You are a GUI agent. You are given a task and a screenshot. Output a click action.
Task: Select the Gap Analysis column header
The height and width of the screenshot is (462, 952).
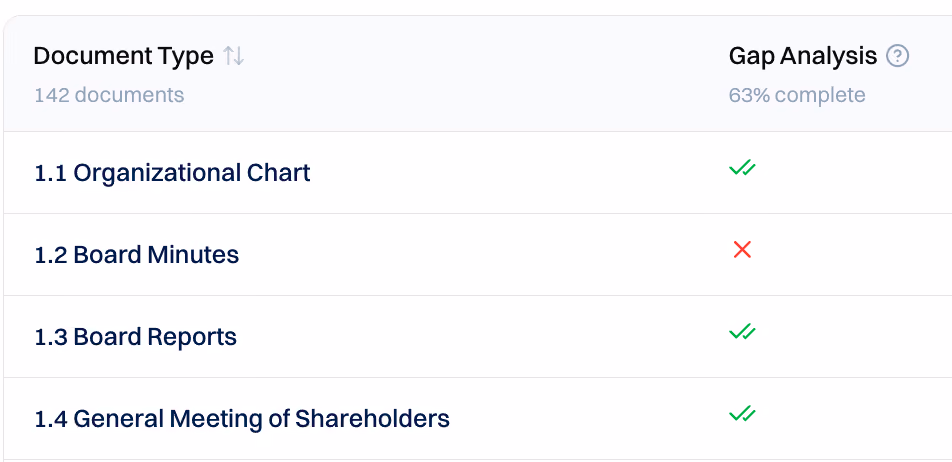[x=803, y=56]
